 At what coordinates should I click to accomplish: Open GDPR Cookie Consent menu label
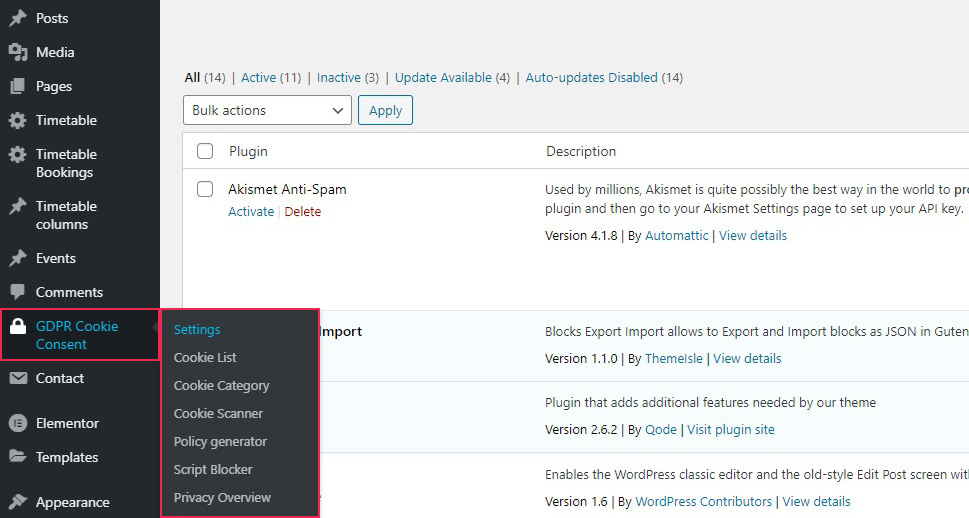coord(77,335)
